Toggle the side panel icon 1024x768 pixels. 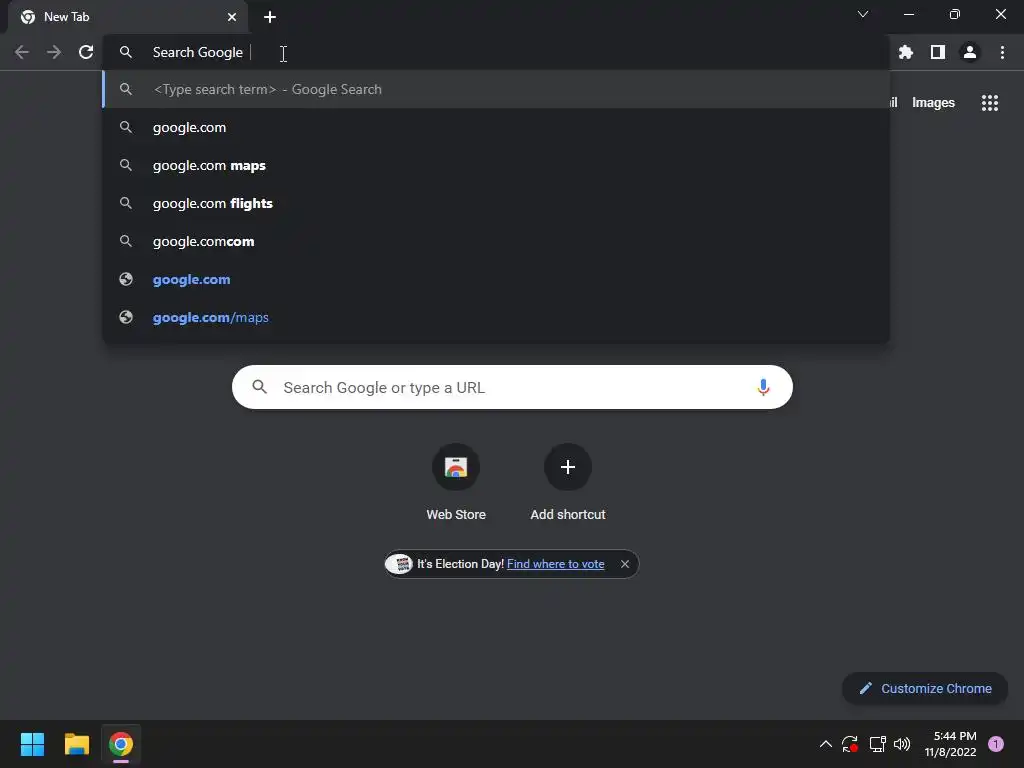pos(938,52)
